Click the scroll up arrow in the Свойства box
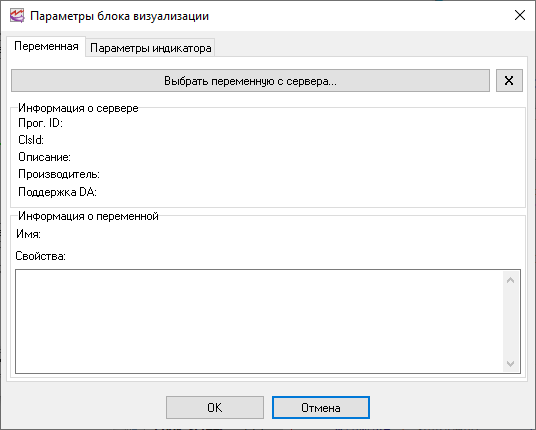The image size is (536, 430). [x=510, y=280]
